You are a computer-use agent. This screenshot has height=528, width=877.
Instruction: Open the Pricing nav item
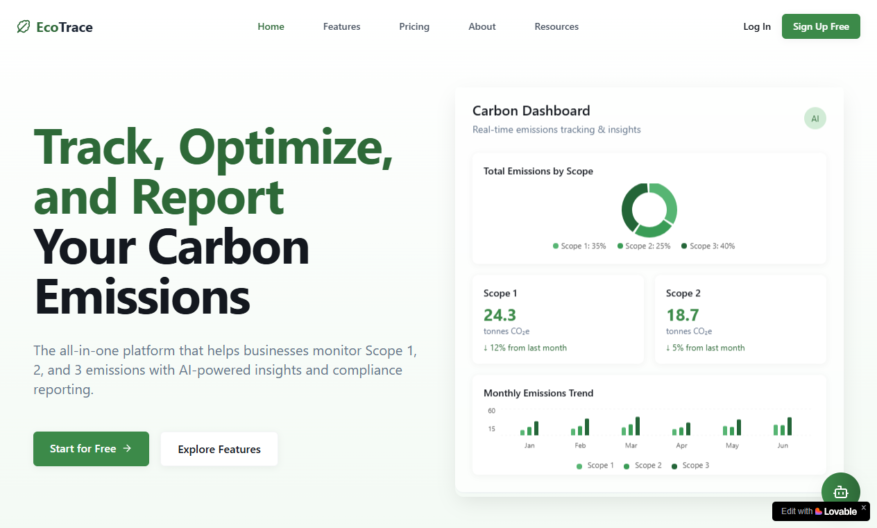[414, 26]
